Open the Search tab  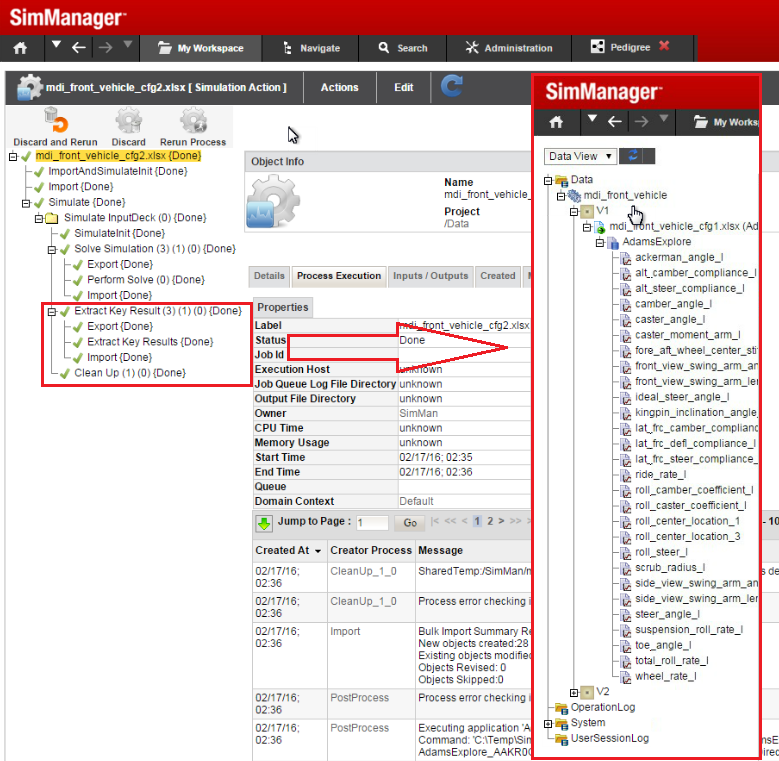[403, 48]
